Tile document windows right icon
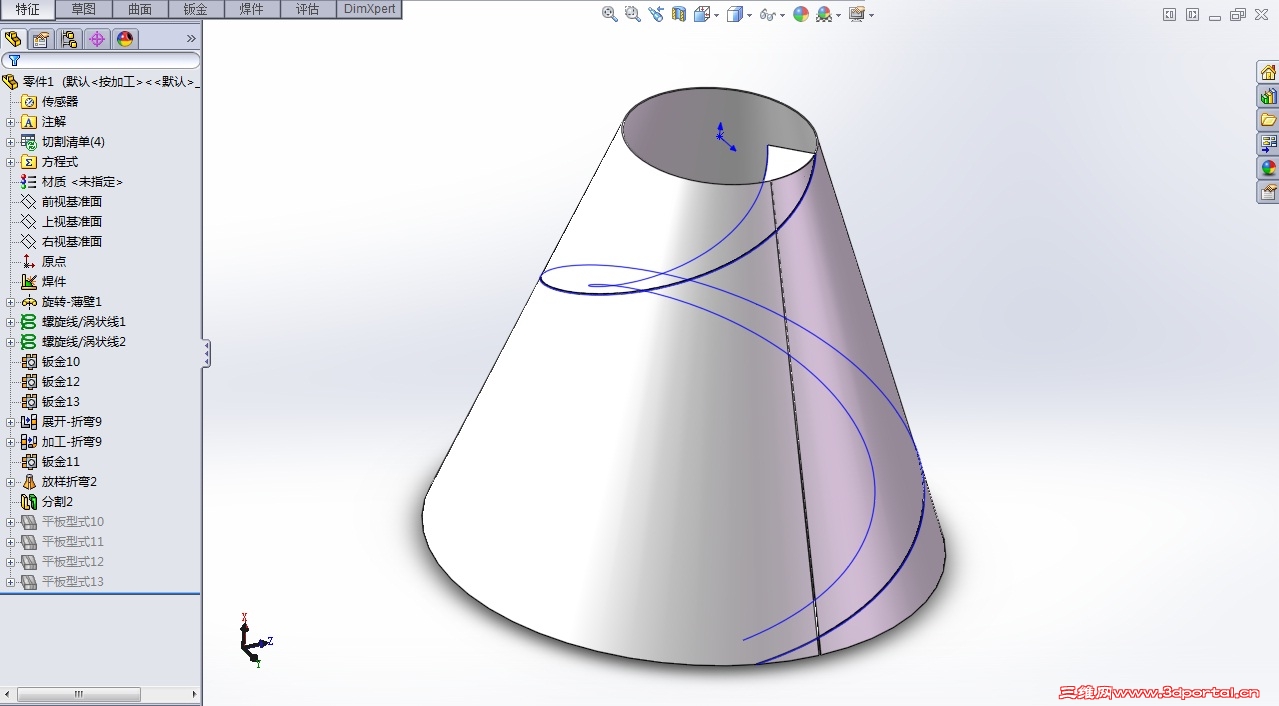Screen dimensions: 1279x706 coord(1192,14)
